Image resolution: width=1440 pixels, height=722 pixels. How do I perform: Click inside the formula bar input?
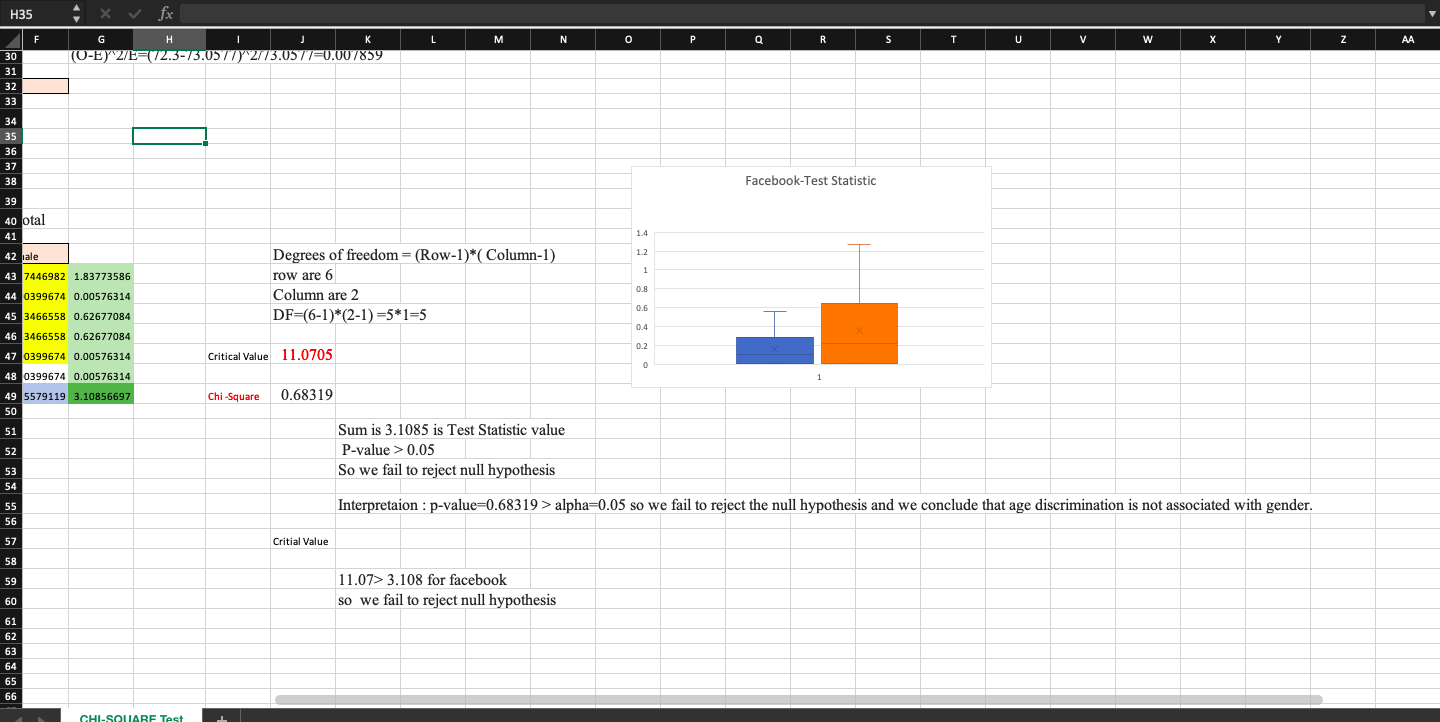700,13
